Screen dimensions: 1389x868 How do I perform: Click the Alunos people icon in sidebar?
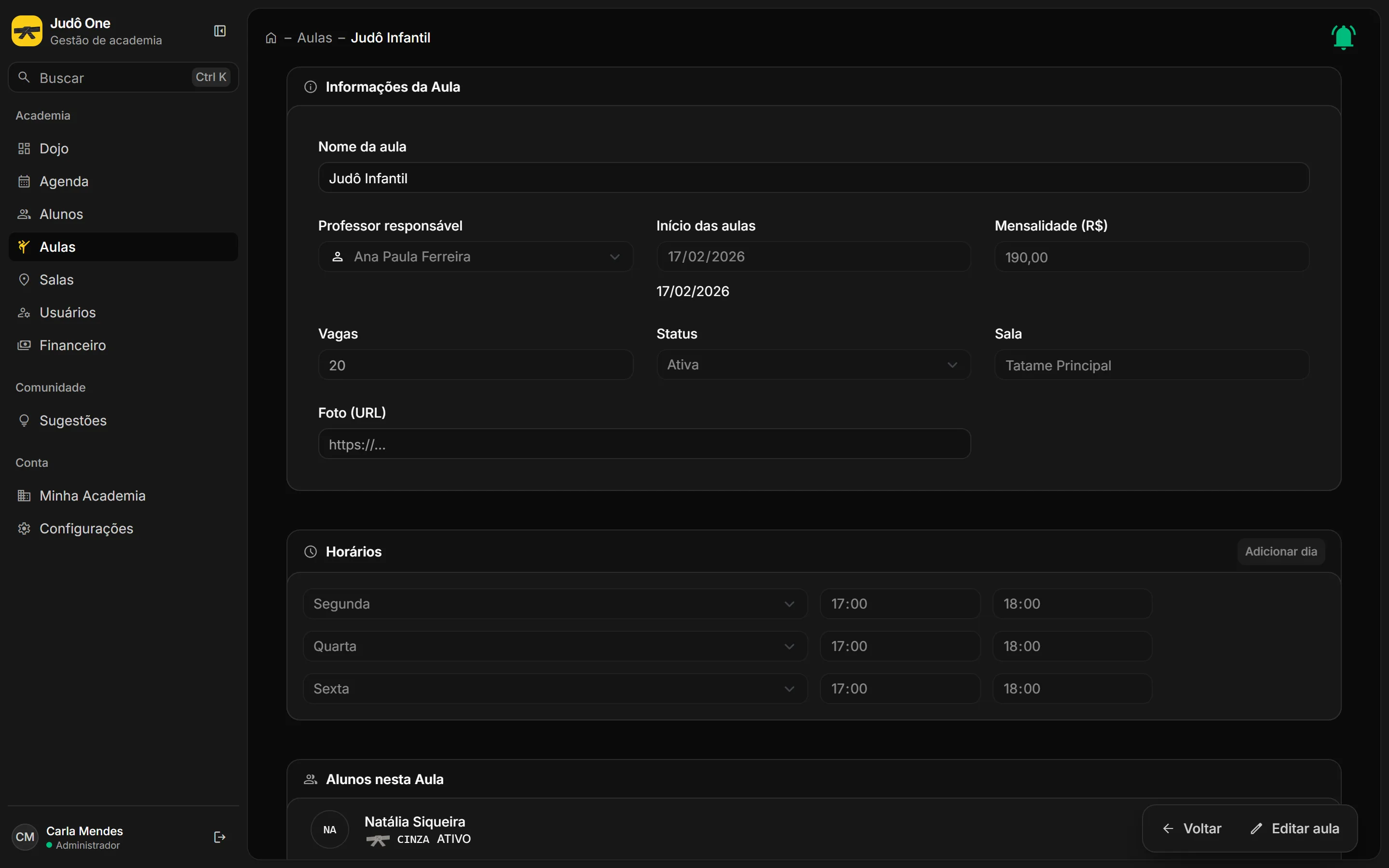(24, 214)
